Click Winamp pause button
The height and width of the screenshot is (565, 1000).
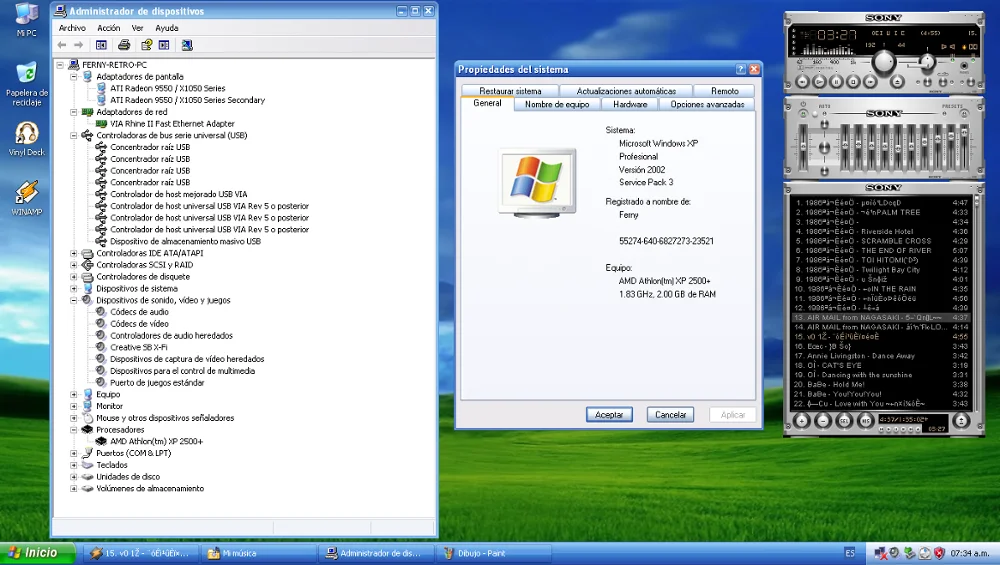[836, 82]
